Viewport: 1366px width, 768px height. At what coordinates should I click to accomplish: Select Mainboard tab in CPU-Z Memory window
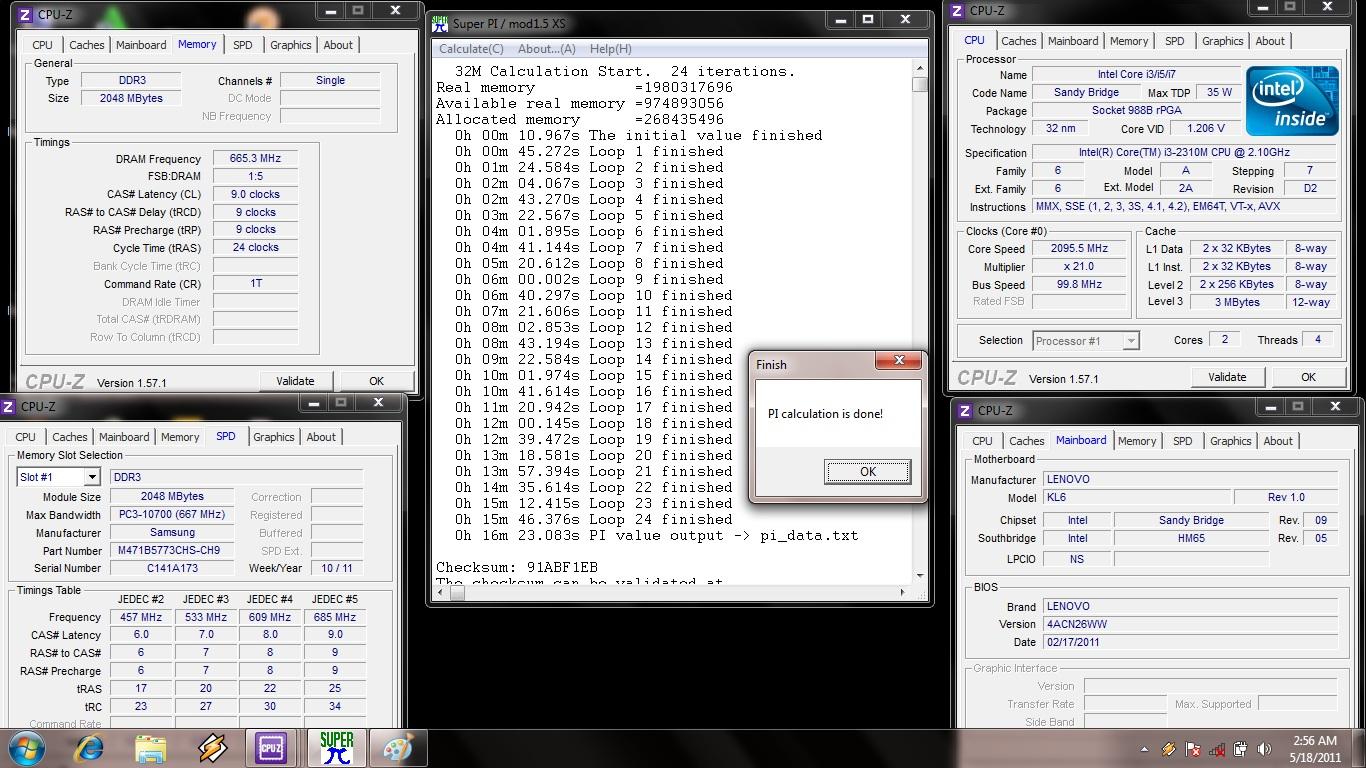(x=141, y=45)
